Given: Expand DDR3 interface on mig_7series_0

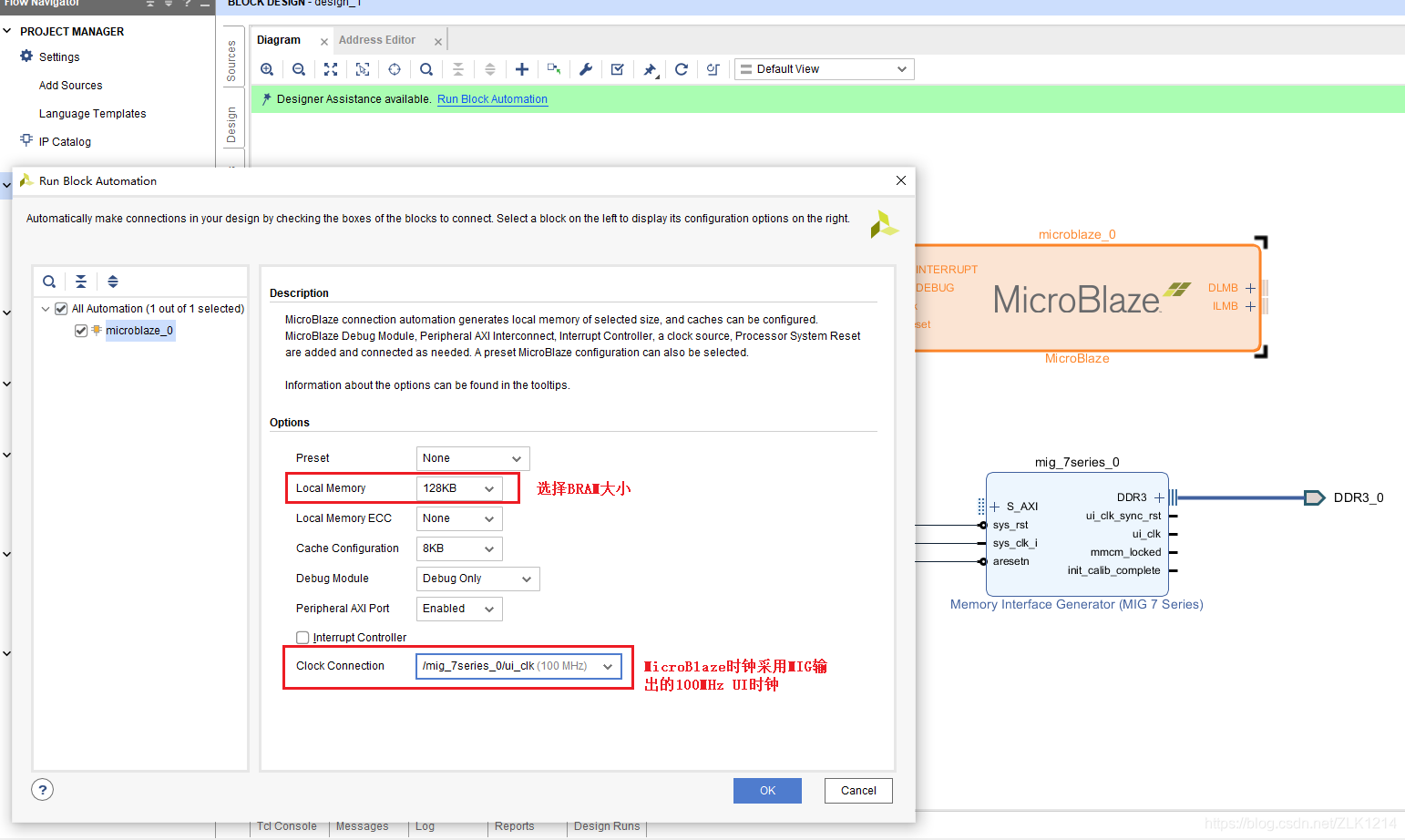Looking at the screenshot, I should (x=1159, y=497).
